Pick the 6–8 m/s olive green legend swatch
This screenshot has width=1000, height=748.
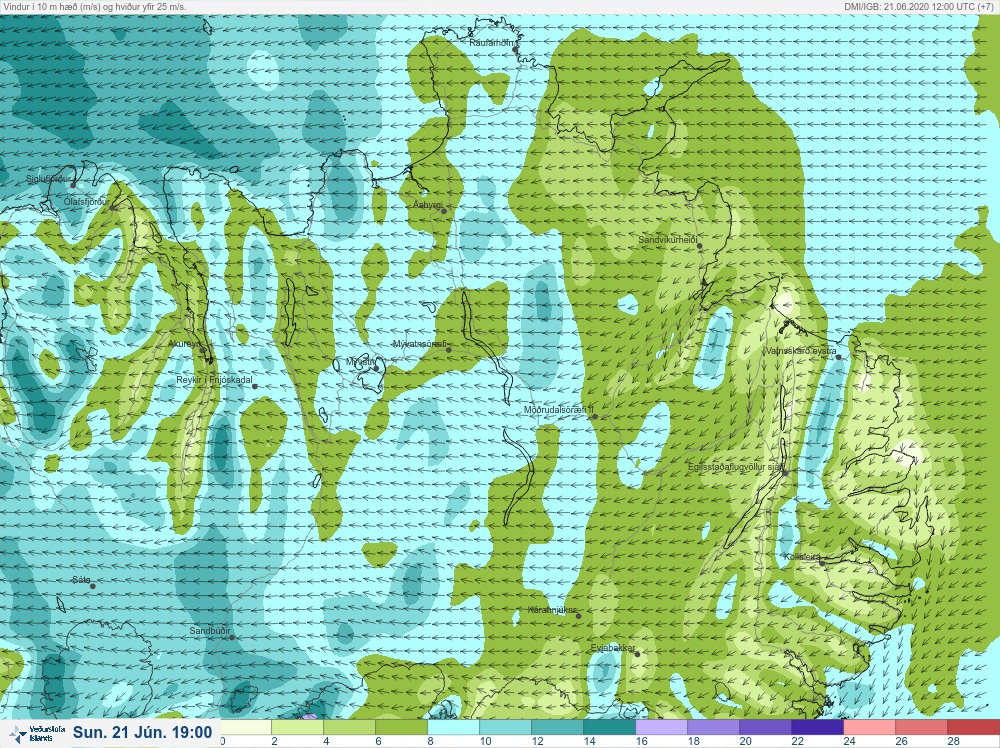[401, 728]
